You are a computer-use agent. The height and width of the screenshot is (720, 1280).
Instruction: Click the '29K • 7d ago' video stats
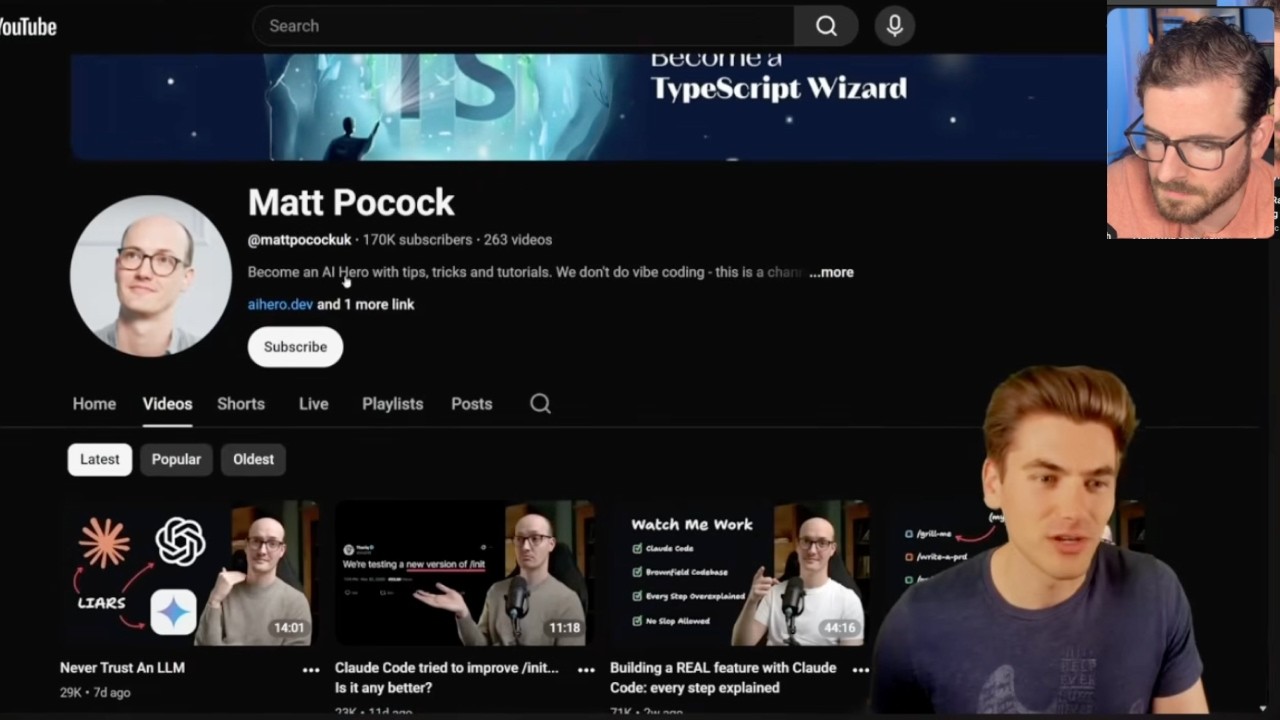[x=95, y=692]
